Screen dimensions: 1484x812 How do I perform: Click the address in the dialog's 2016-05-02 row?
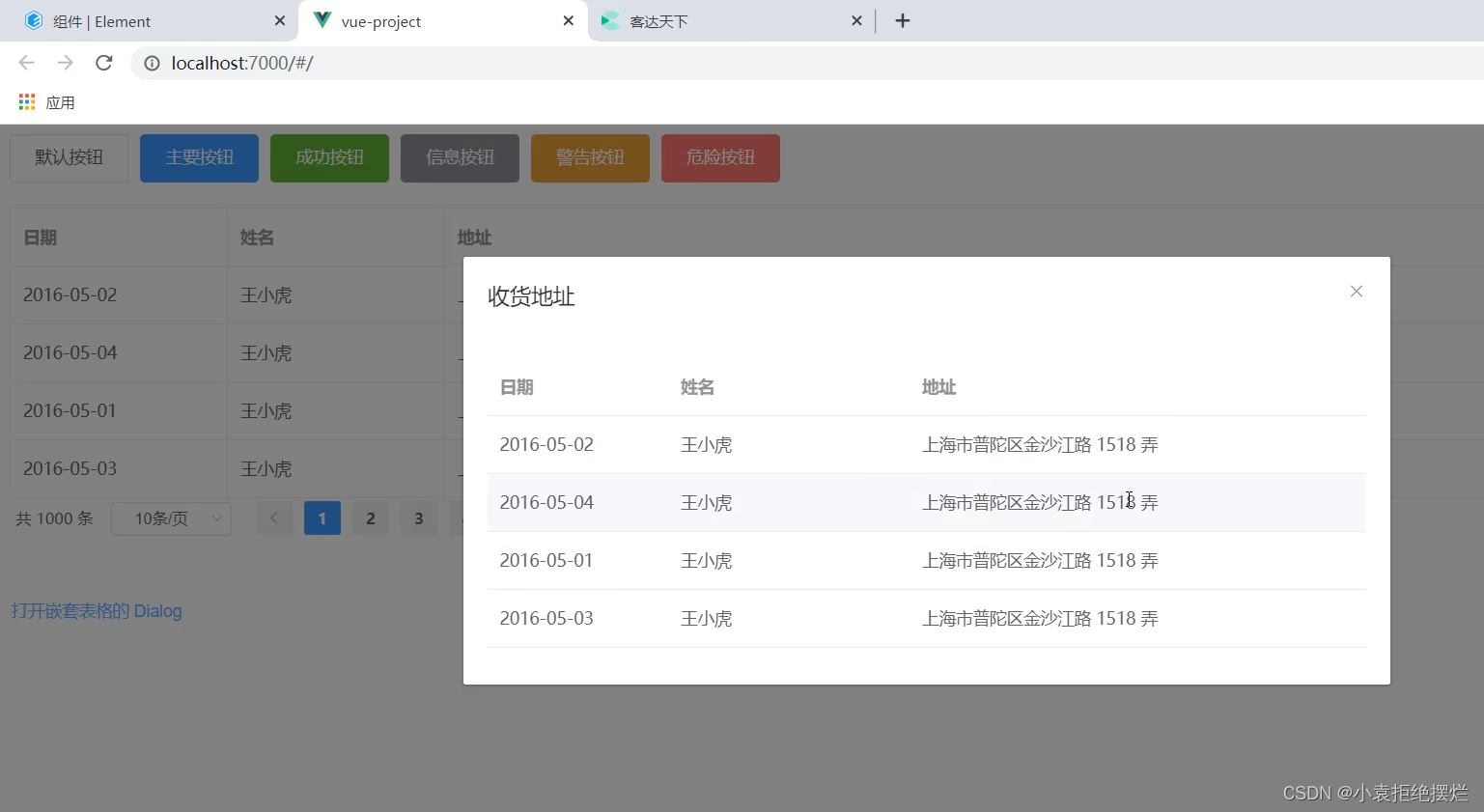tap(1040, 445)
